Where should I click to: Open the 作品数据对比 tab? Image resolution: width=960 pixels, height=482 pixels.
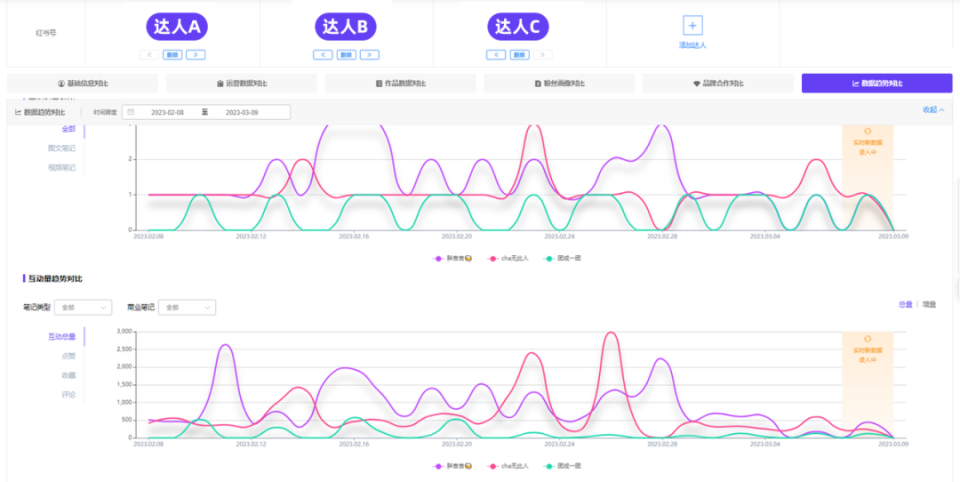(400, 83)
